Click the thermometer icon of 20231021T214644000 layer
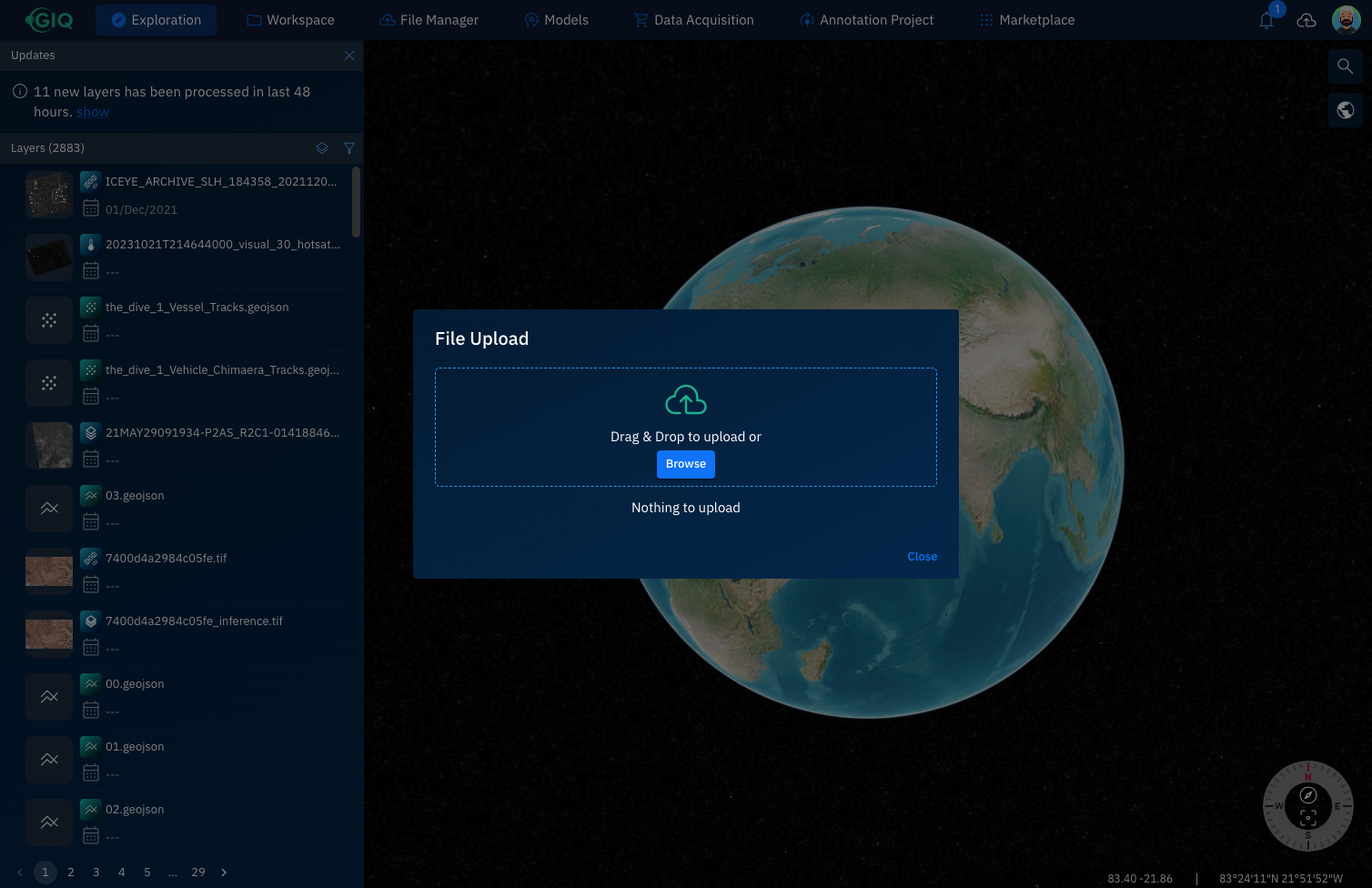1372x888 pixels. tap(90, 245)
